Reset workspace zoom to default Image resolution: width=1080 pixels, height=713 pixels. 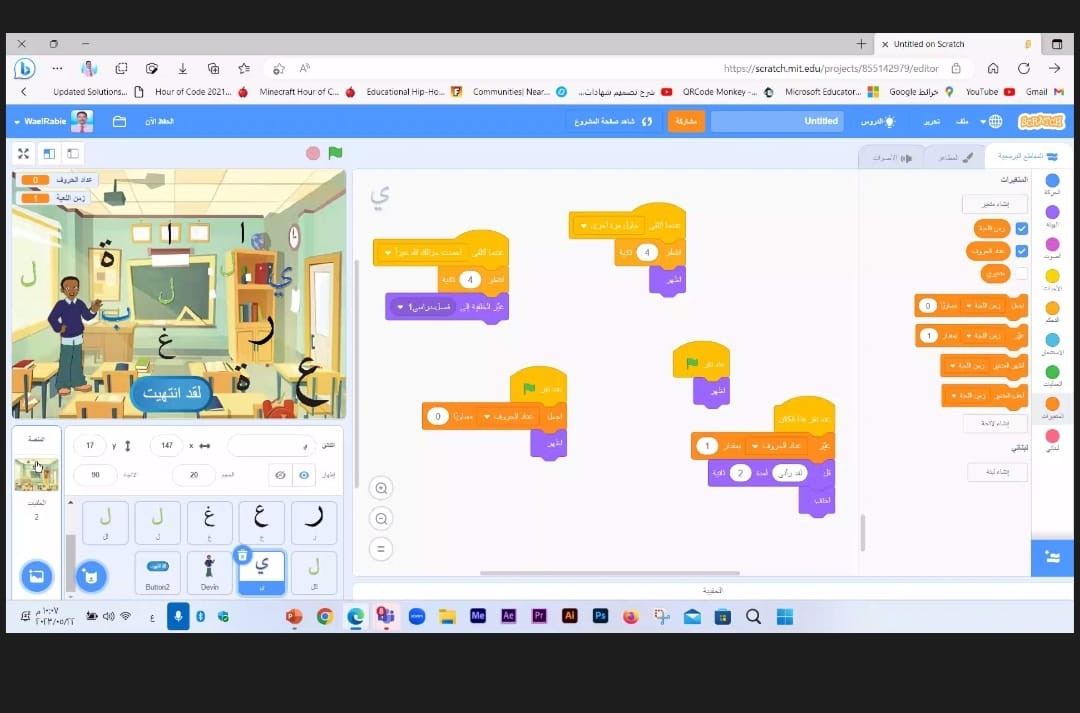(x=381, y=549)
